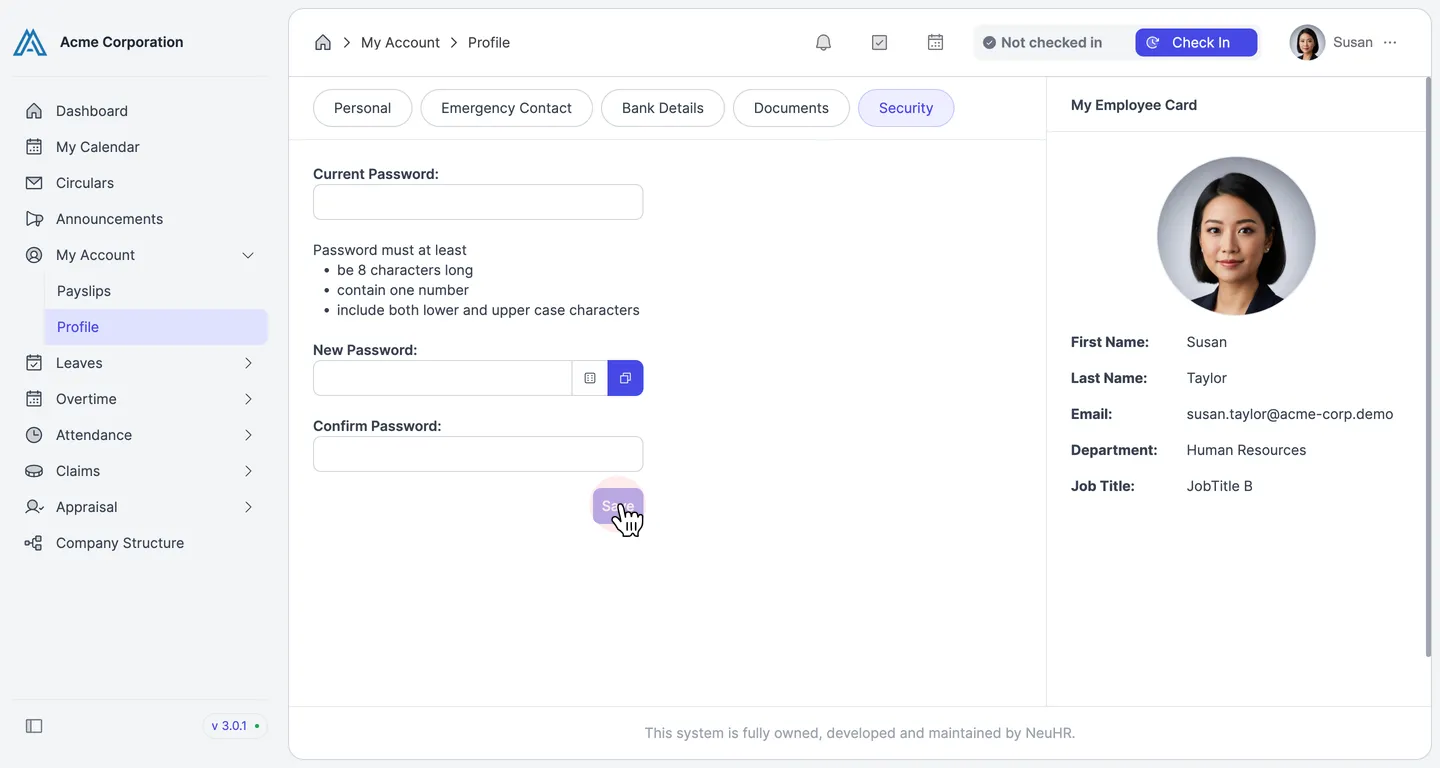Image resolution: width=1440 pixels, height=768 pixels.
Task: Open Dashboard via its house icon
Action: tap(34, 111)
